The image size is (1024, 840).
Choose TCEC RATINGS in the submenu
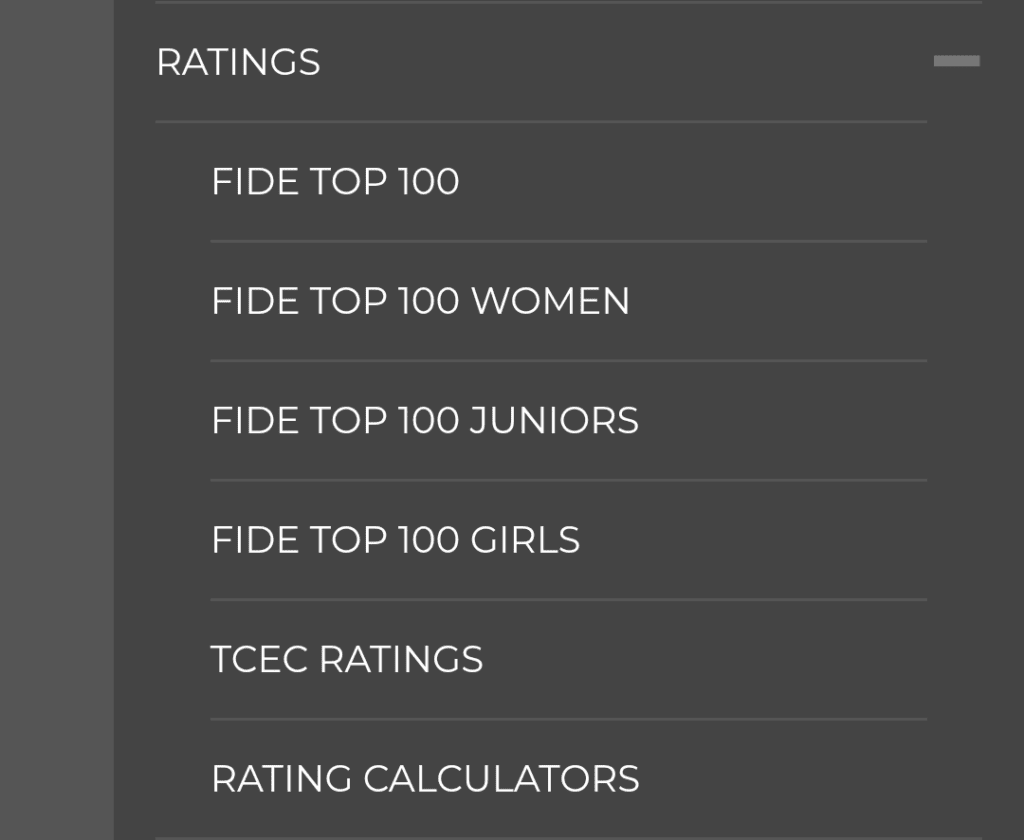point(346,660)
